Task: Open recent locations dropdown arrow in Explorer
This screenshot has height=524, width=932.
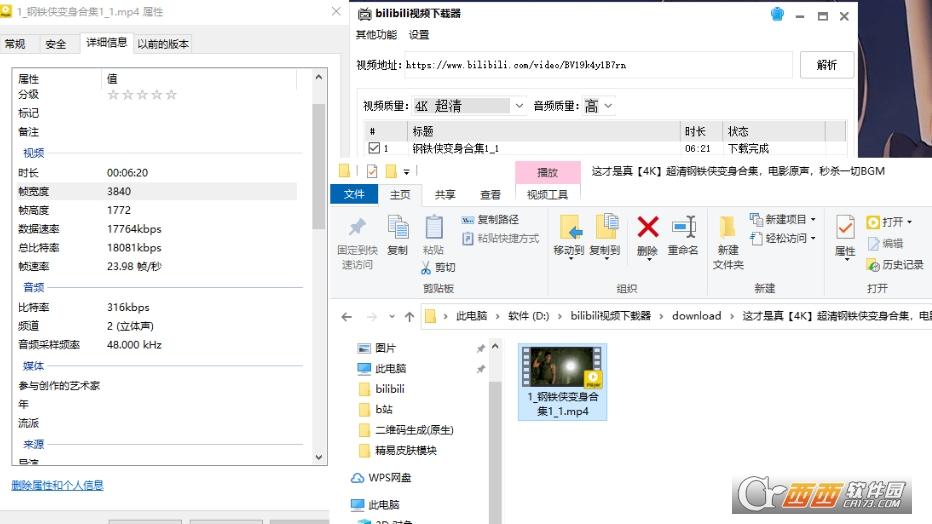Action: 392,316
